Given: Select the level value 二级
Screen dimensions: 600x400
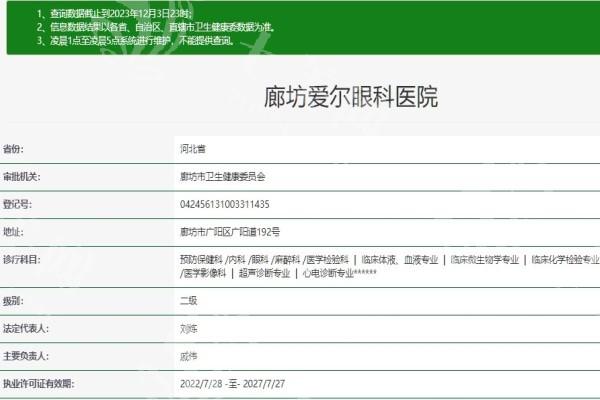Looking at the screenshot, I should [189, 301].
